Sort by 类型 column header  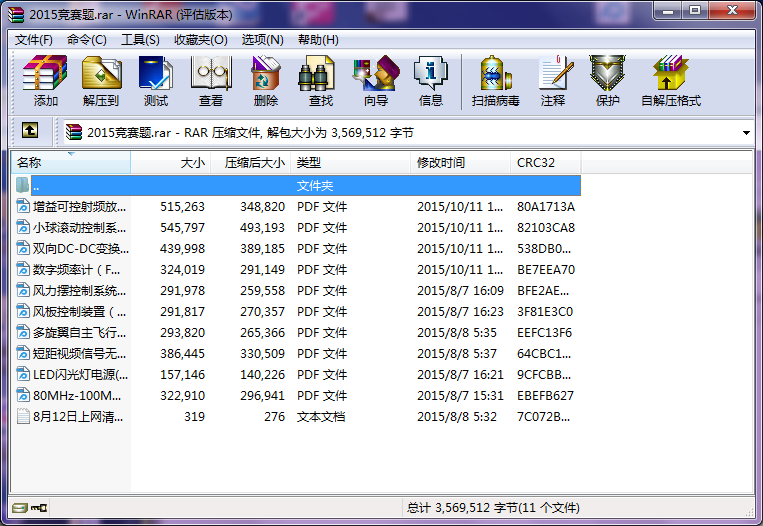(x=351, y=163)
